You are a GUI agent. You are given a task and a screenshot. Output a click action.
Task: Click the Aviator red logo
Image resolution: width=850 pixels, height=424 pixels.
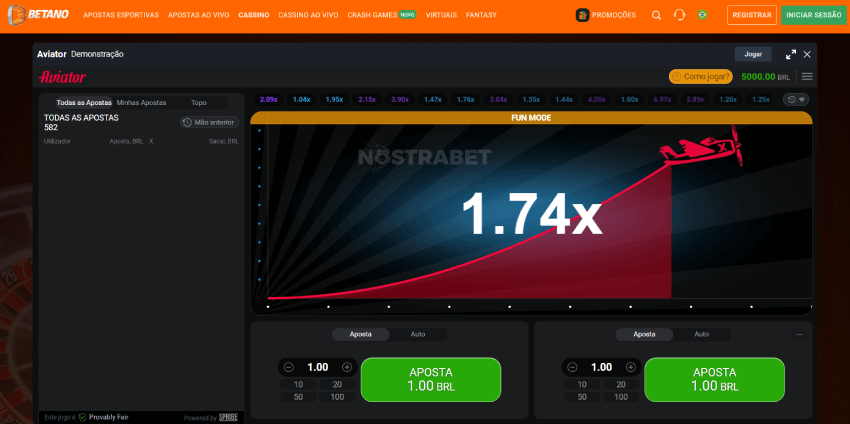pyautogui.click(x=62, y=77)
